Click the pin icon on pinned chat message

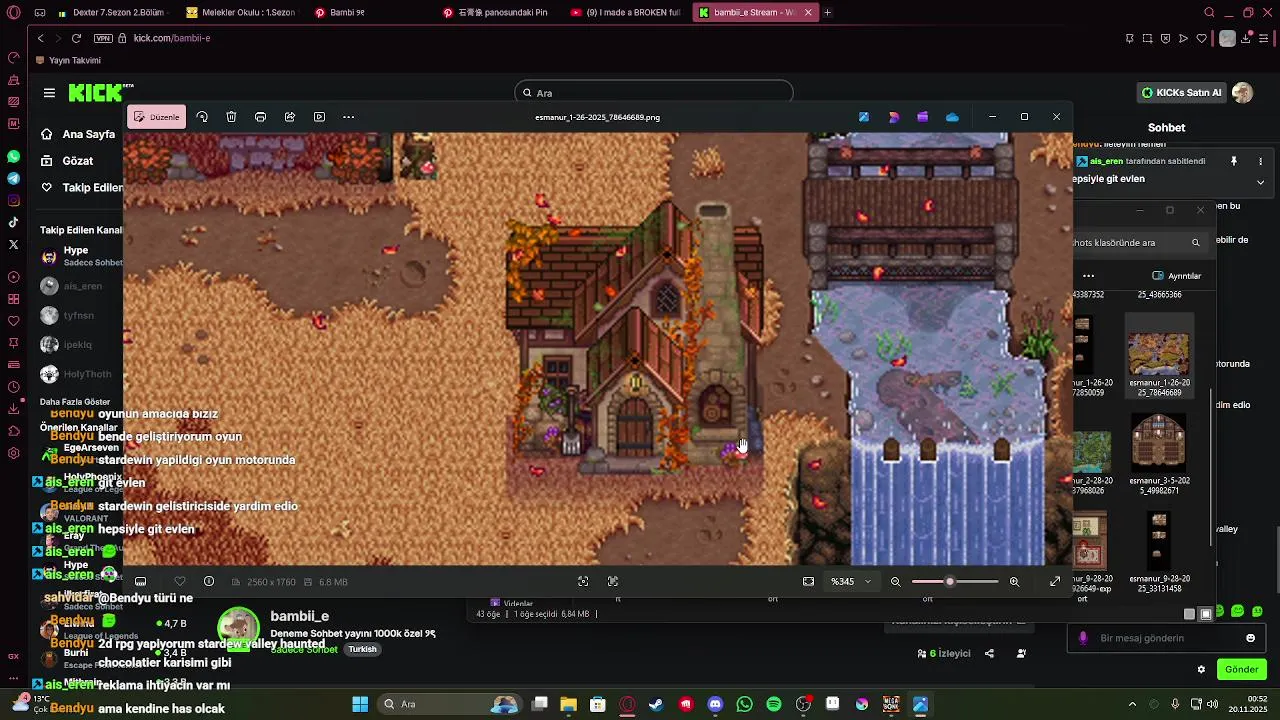click(x=1234, y=161)
